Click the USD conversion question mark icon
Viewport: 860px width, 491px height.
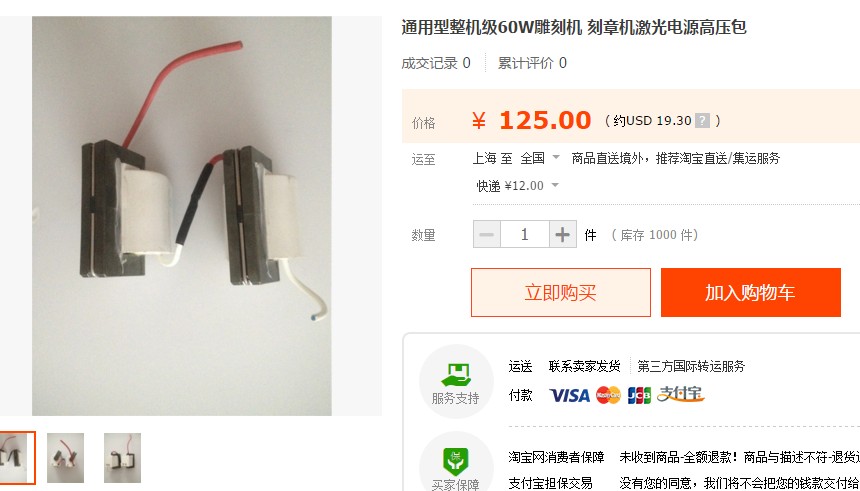point(702,121)
